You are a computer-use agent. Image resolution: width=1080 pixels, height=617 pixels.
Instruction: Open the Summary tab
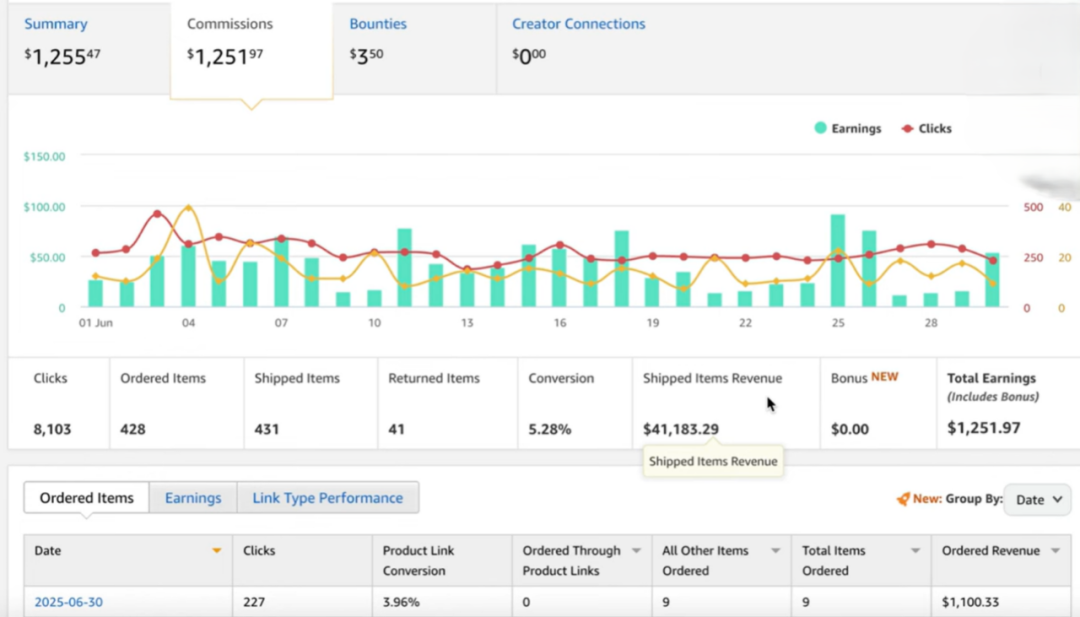tap(55, 24)
